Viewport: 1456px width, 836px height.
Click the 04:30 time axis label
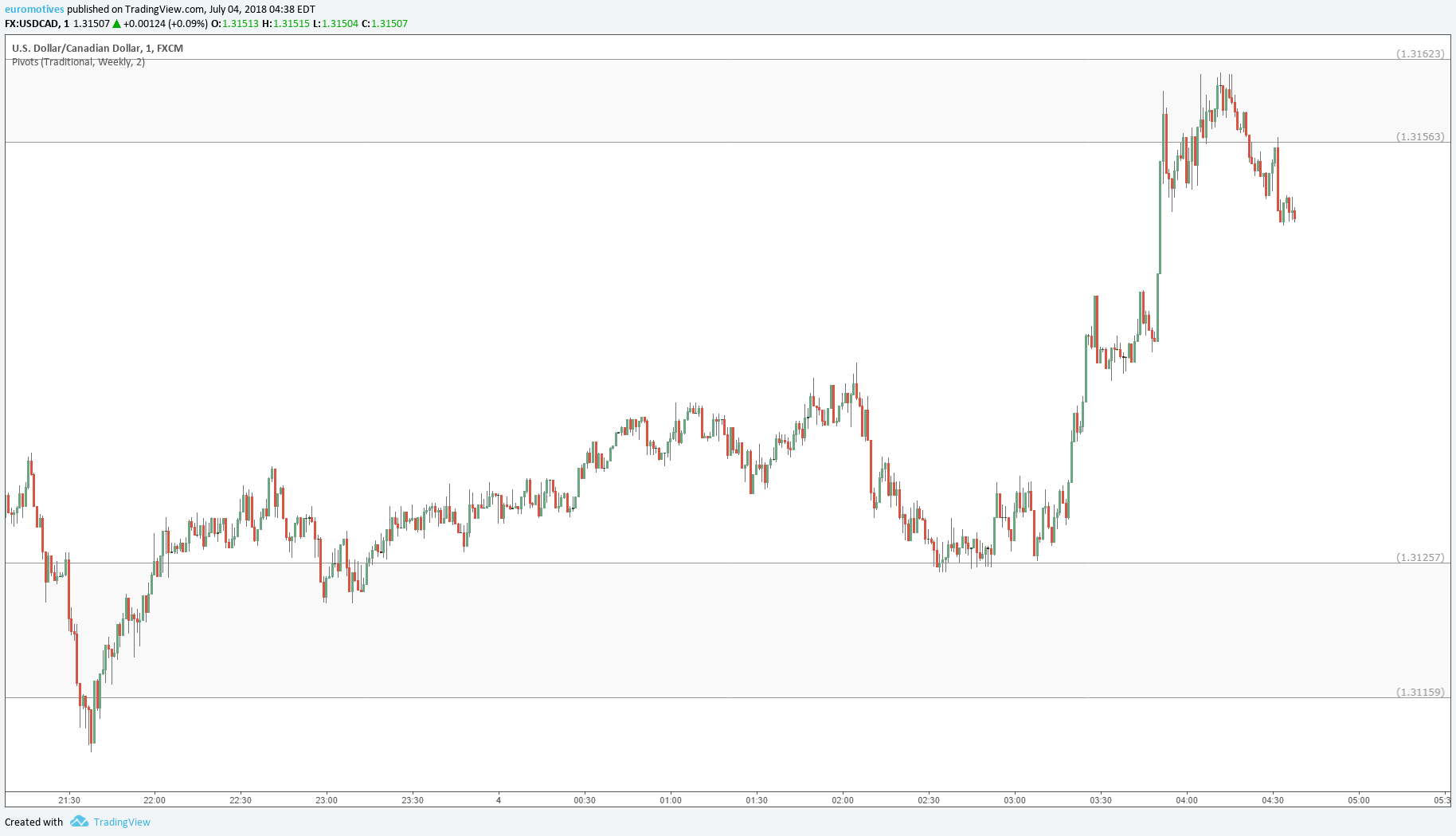[1273, 800]
